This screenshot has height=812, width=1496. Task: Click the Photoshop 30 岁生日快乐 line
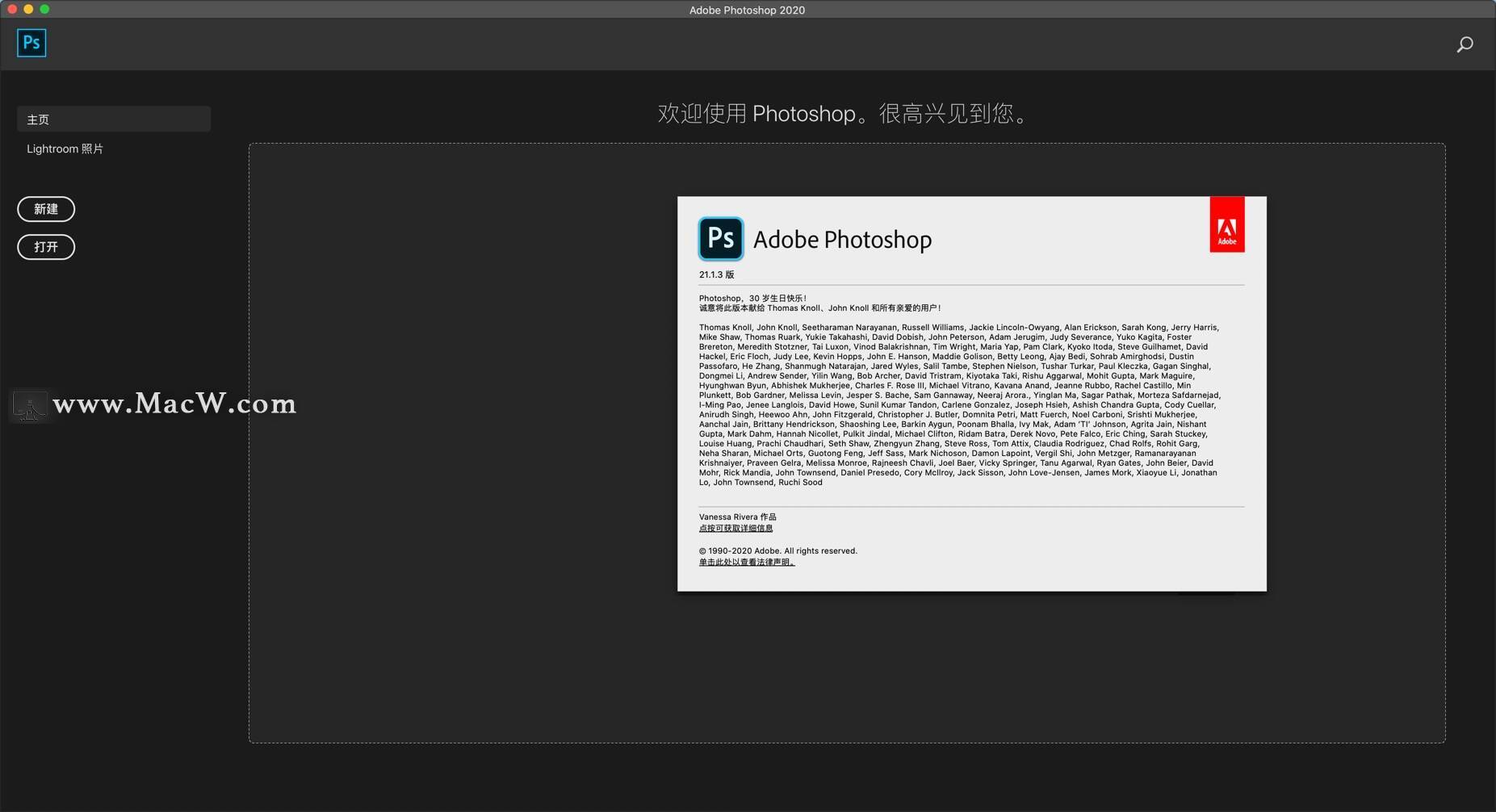[x=752, y=298]
